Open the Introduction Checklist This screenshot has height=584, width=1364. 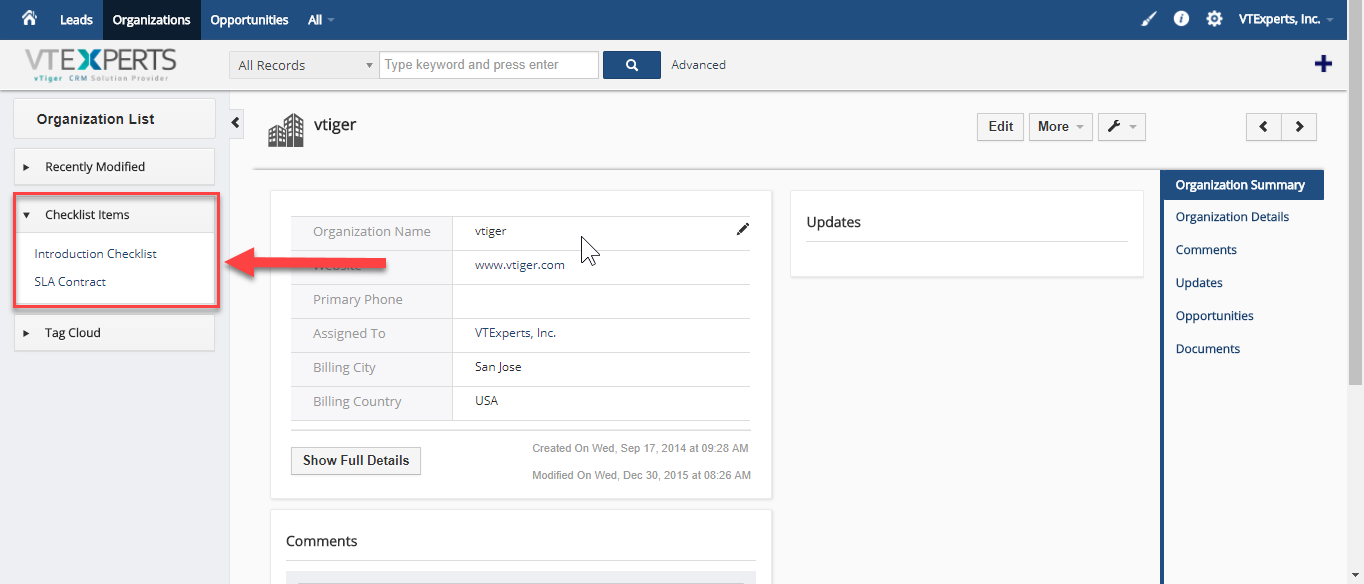coord(96,254)
